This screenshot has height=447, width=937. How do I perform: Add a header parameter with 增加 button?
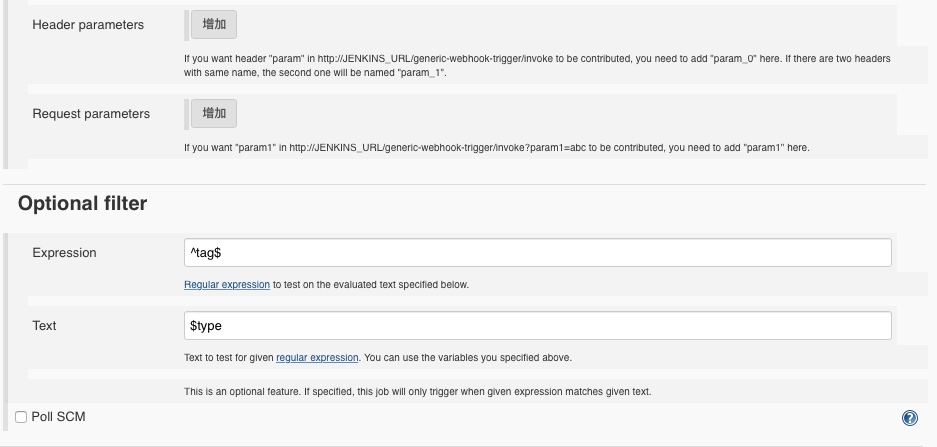(214, 25)
